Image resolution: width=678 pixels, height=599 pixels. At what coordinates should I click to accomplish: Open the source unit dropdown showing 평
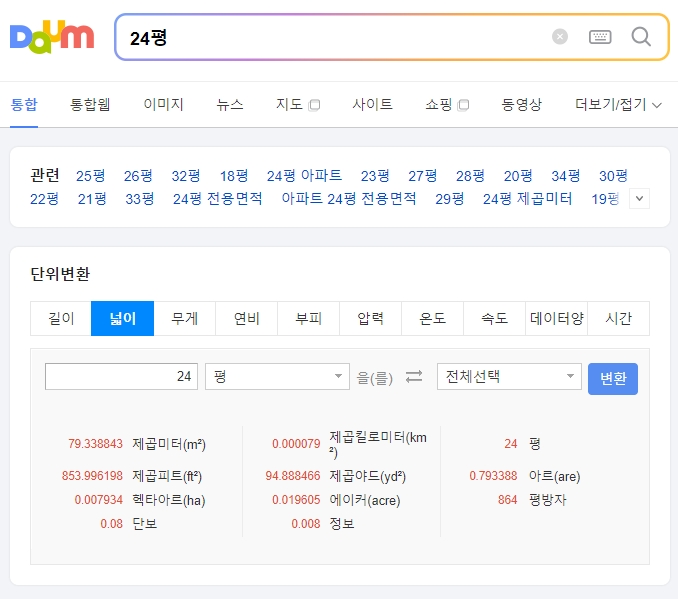click(x=277, y=376)
